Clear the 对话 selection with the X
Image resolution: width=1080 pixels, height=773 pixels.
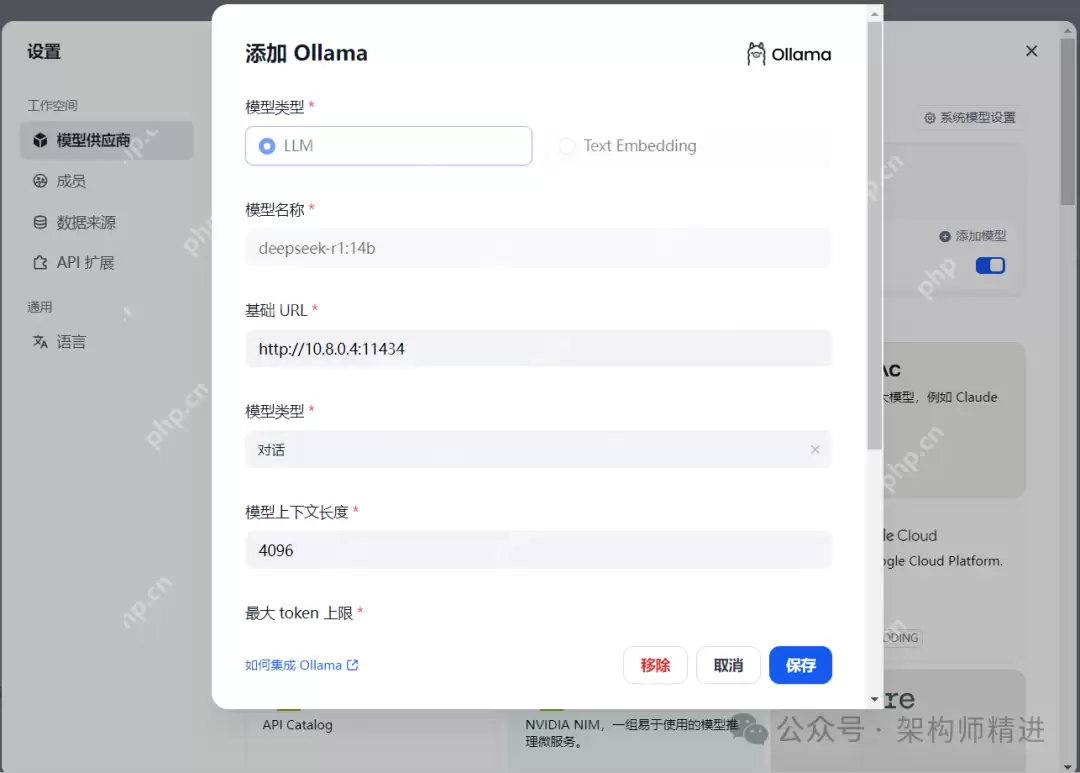coord(815,449)
